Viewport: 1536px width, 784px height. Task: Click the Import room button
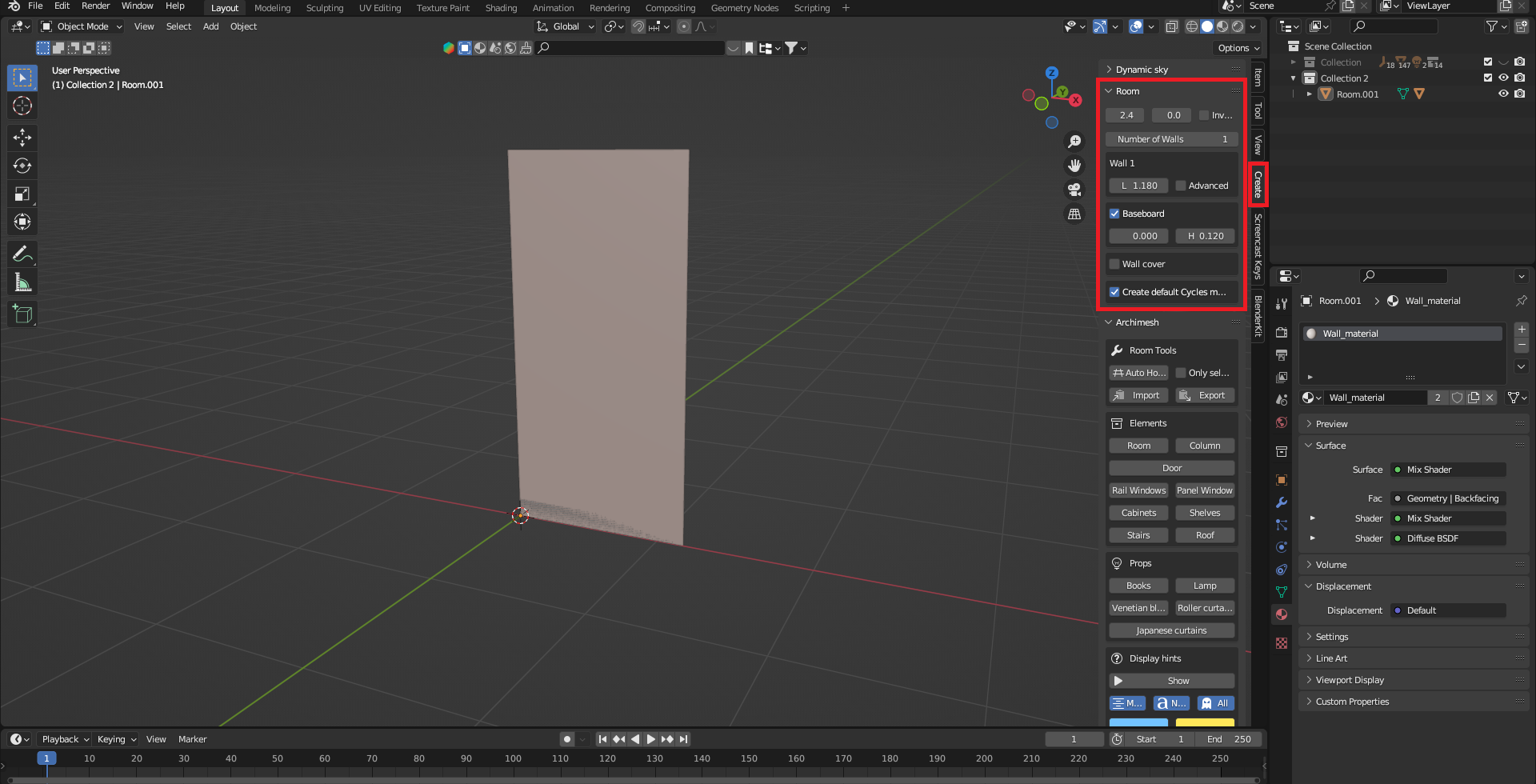coord(1138,395)
